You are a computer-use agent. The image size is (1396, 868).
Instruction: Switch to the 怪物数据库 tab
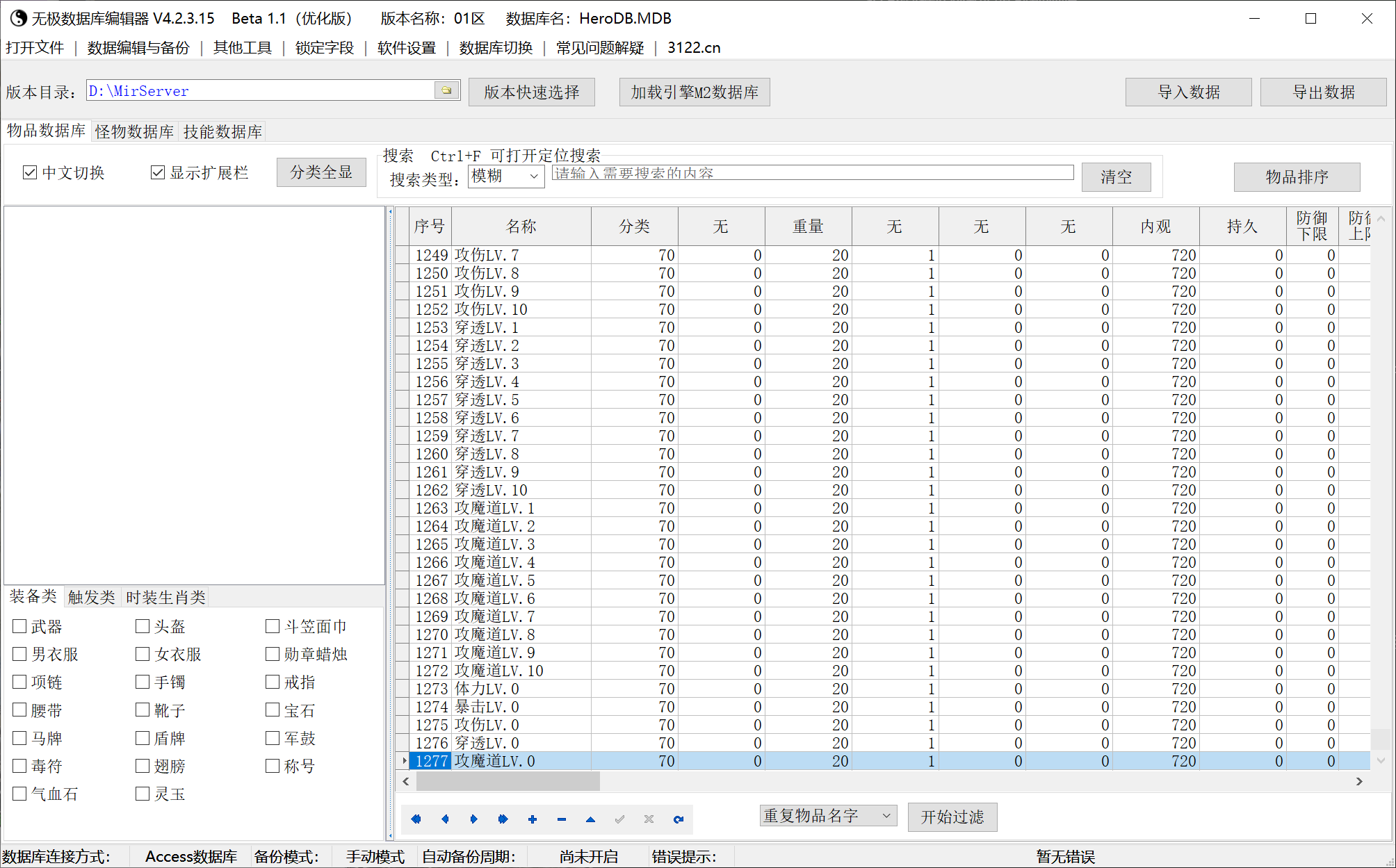click(134, 131)
